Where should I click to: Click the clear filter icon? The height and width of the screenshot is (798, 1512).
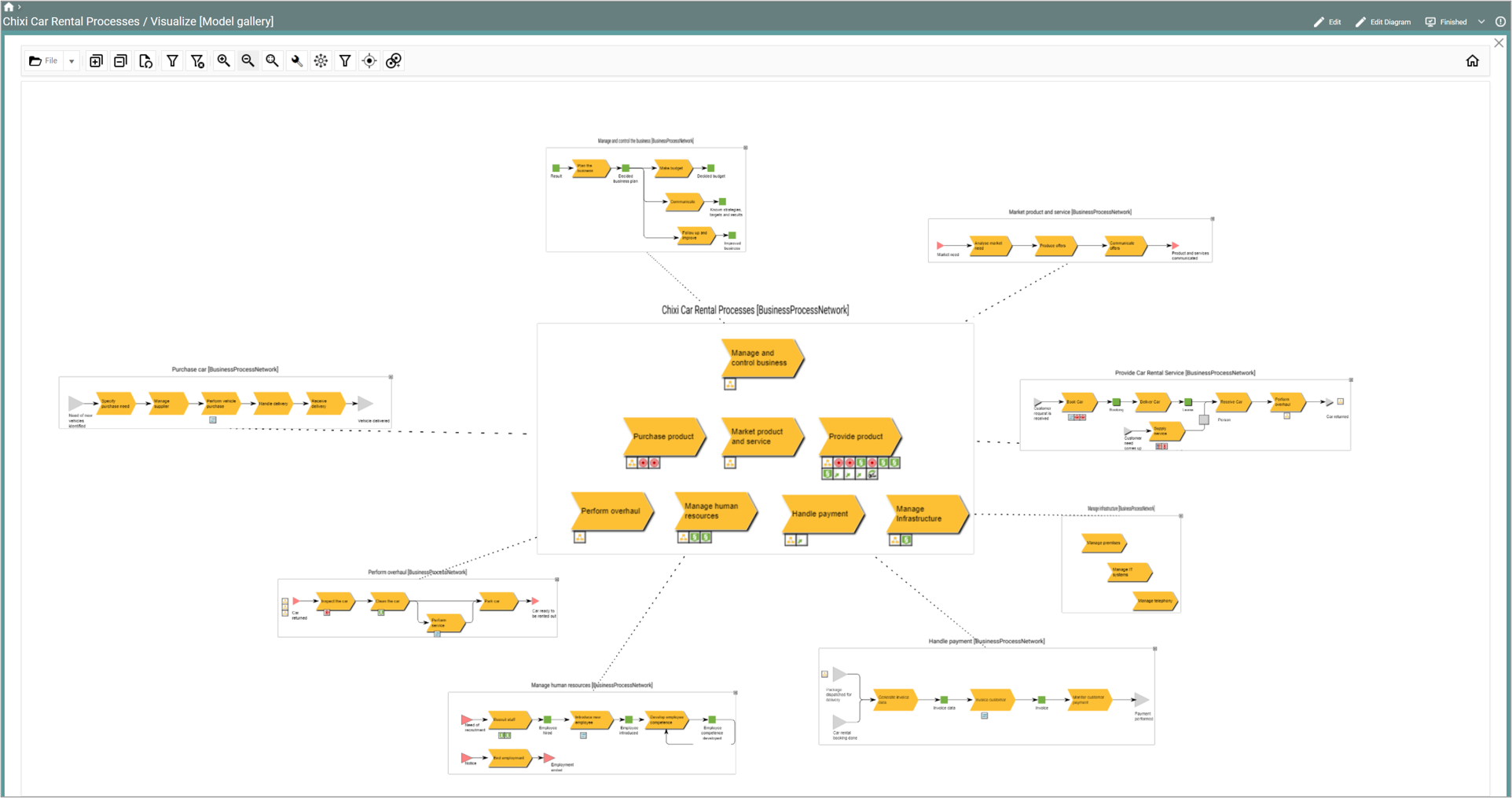tap(197, 60)
